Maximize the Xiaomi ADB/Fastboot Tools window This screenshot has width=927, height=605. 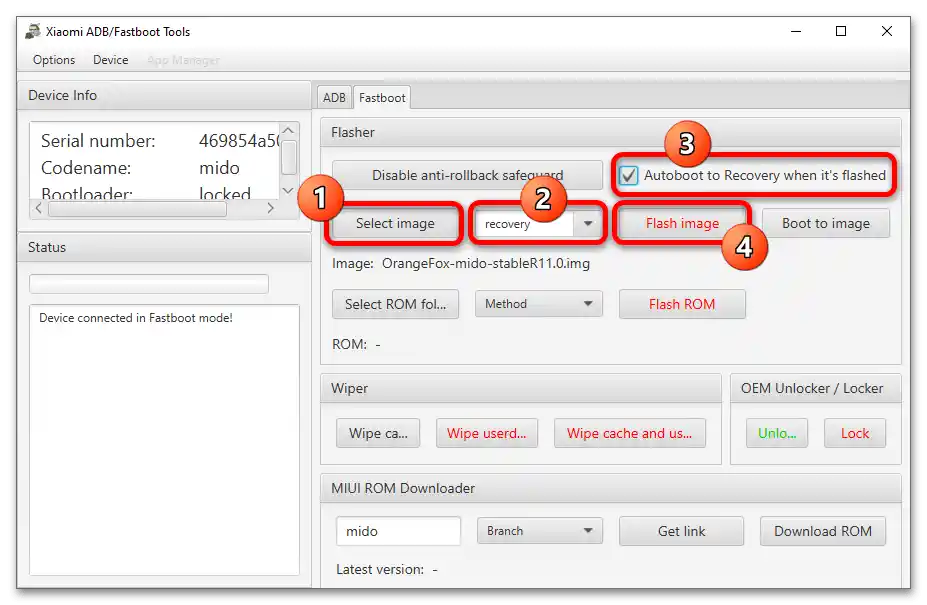(841, 31)
